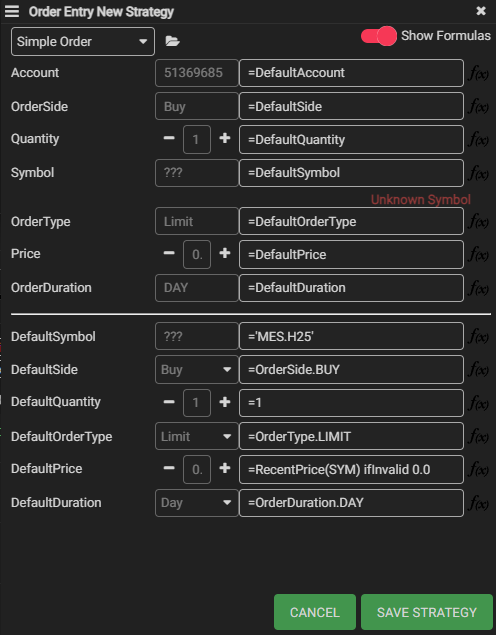Increase DefaultQuantity with plus icon

tap(225, 402)
